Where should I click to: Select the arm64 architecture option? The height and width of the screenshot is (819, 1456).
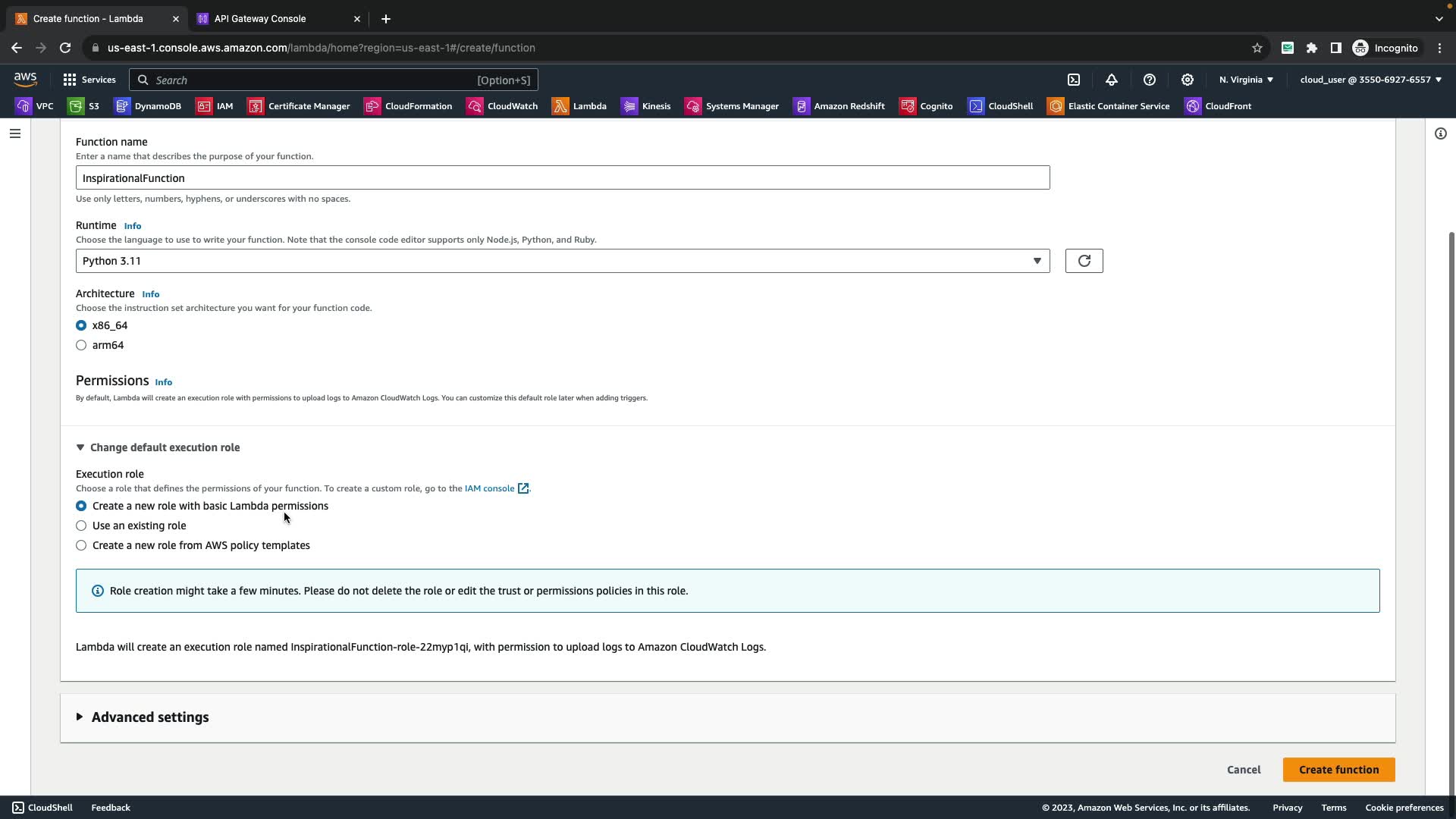[x=81, y=345]
